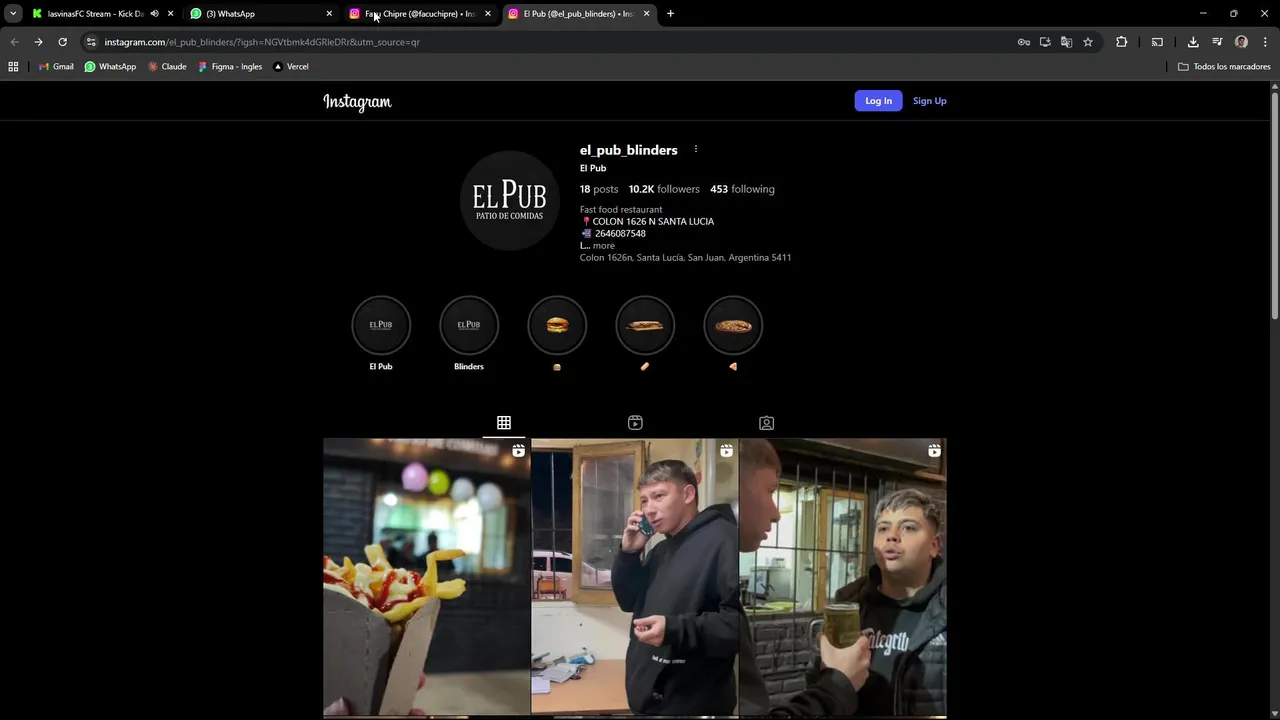Open the 453 following list
This screenshot has width=1280, height=720.
(x=742, y=189)
